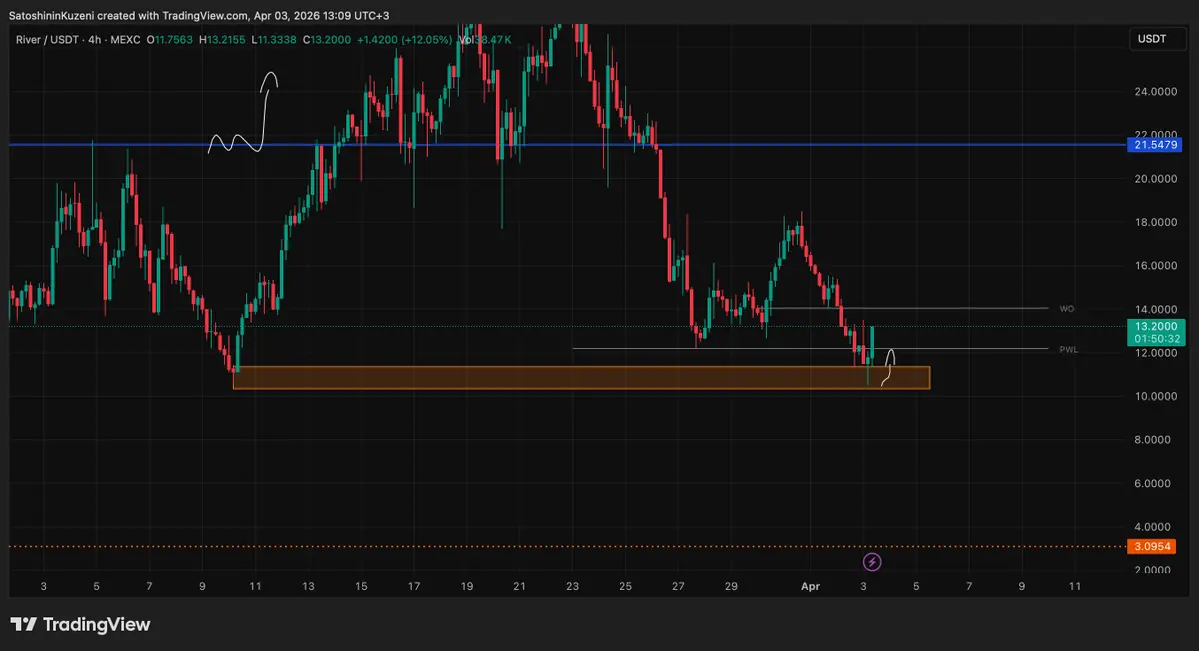The width and height of the screenshot is (1199, 651).
Task: Click the O11.7563 open value in legend
Action: [x=169, y=40]
